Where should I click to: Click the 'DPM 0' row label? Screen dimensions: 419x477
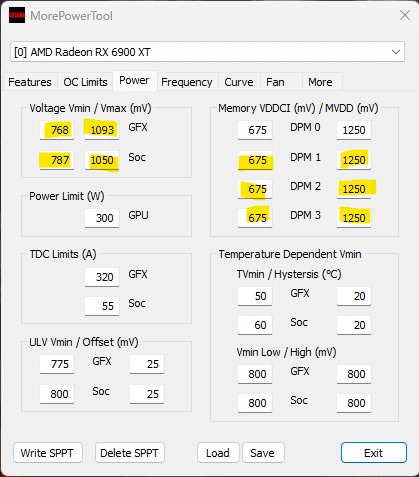coord(305,127)
